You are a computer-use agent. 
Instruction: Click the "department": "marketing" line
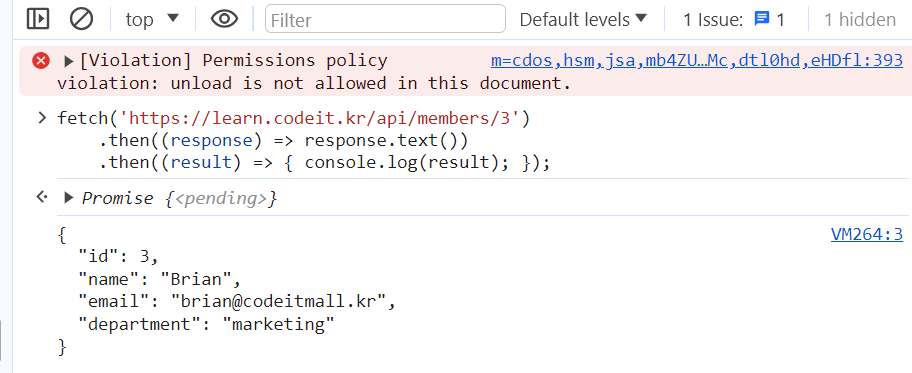tap(206, 324)
